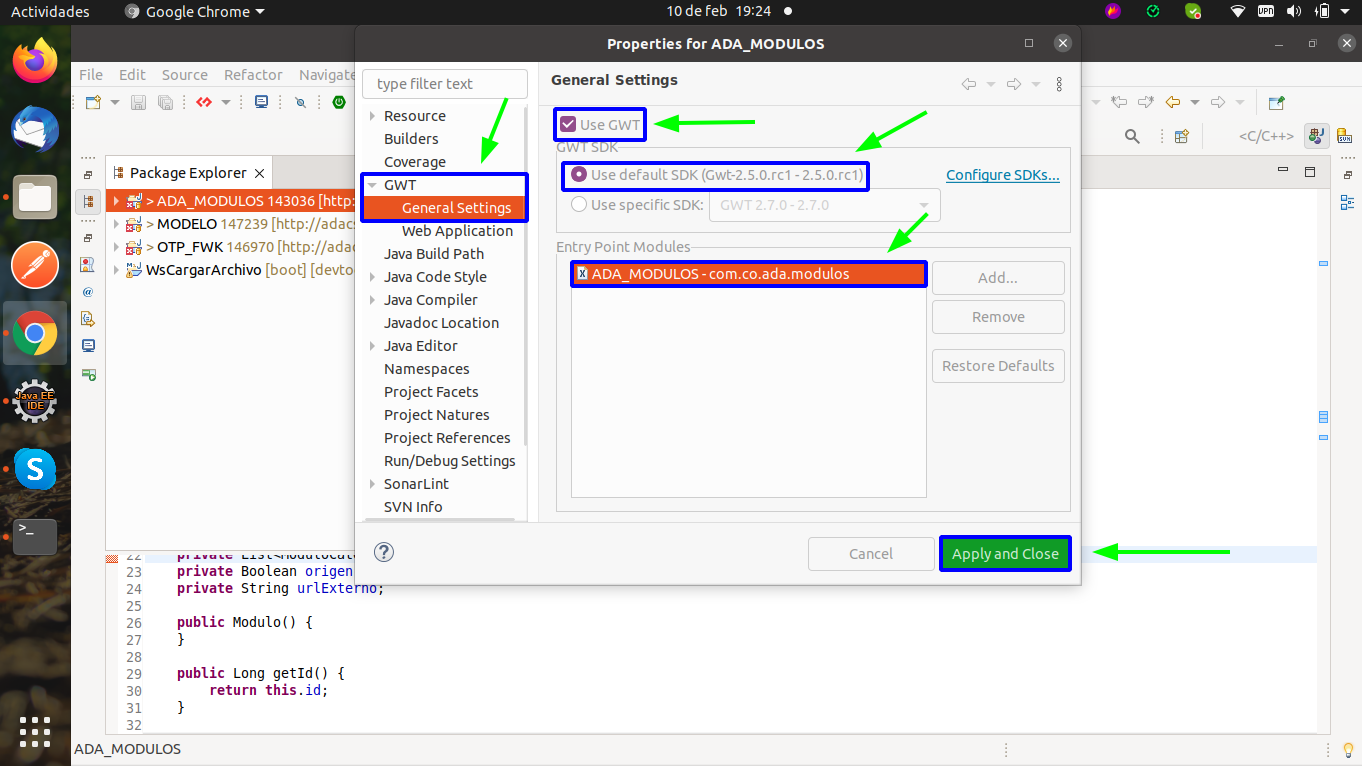
Task: Open the Show Applications grid icon
Action: [35, 732]
